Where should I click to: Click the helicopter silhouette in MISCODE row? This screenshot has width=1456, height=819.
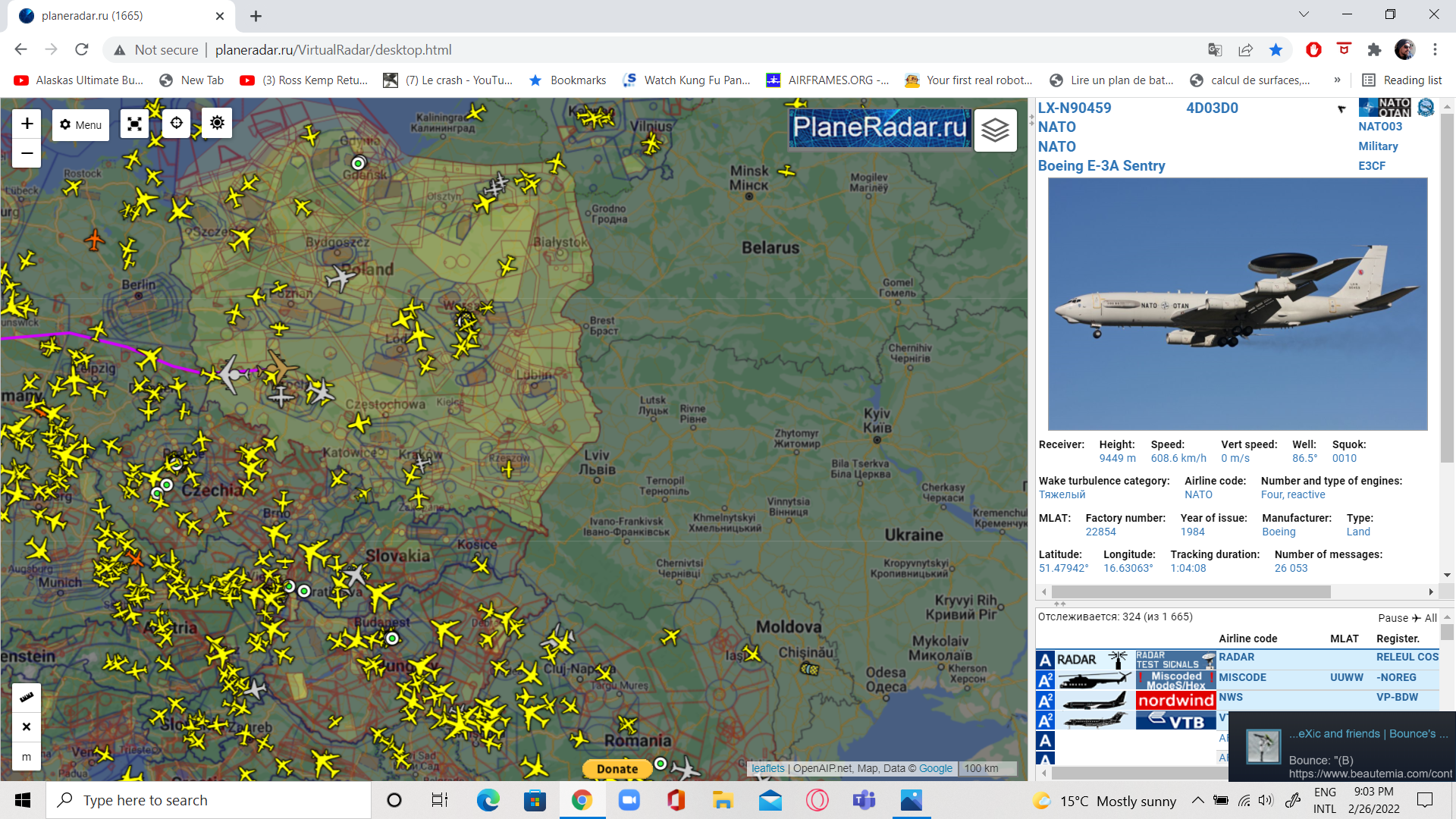pos(1094,679)
